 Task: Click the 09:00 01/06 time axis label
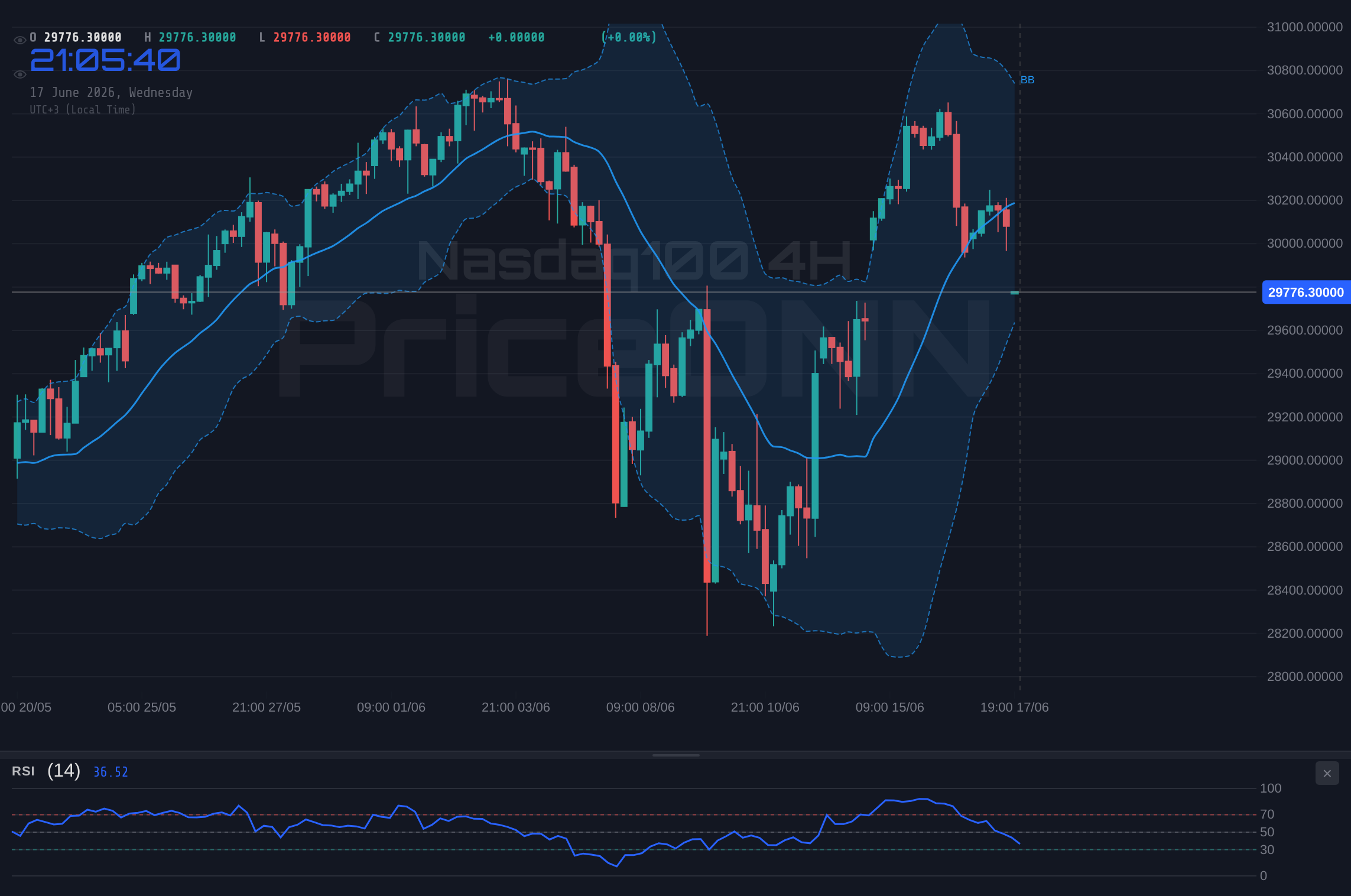coord(391,707)
